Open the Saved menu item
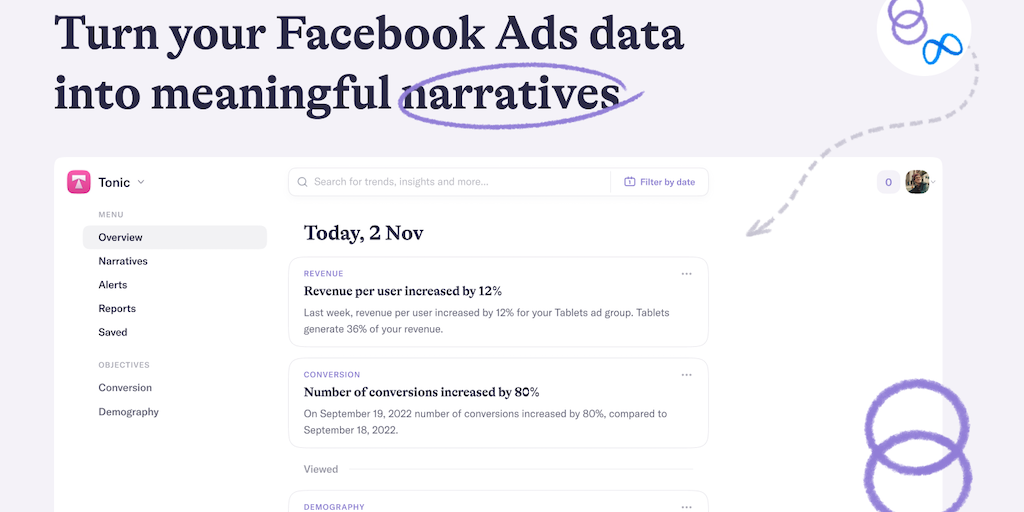The height and width of the screenshot is (512, 1024). [x=113, y=332]
